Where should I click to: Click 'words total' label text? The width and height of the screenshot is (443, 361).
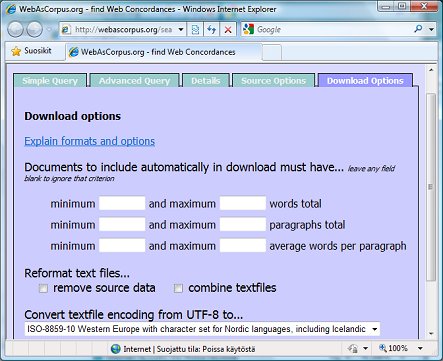[296, 203]
